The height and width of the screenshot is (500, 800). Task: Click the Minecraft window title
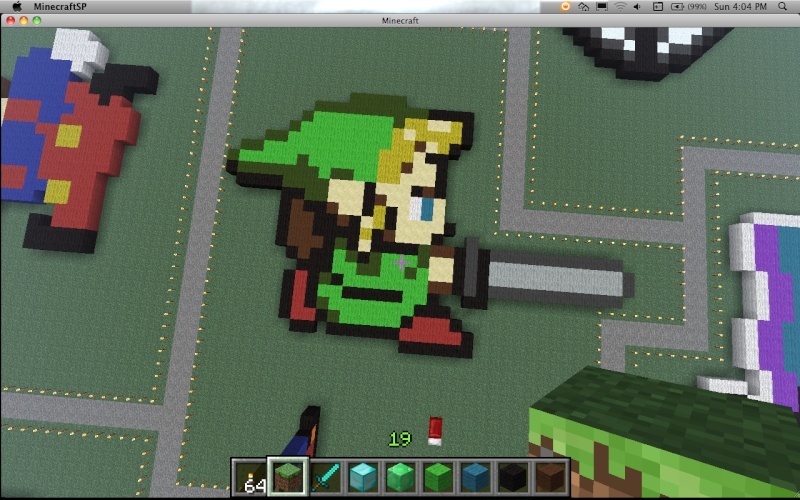click(400, 20)
